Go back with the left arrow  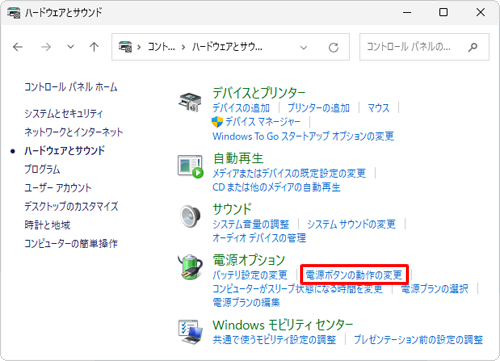(18, 47)
